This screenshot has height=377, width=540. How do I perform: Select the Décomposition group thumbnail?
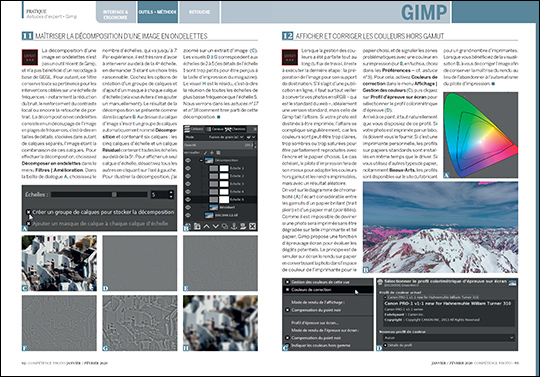coord(209,160)
